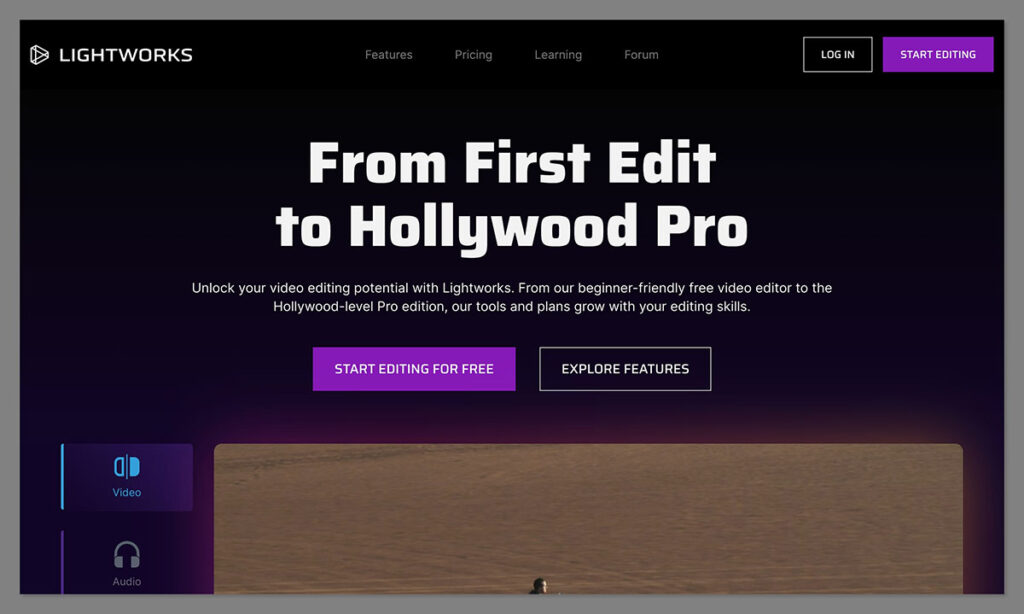The width and height of the screenshot is (1024, 614).
Task: Click the 'Unlock your video editing potential' paragraph
Action: pos(512,297)
